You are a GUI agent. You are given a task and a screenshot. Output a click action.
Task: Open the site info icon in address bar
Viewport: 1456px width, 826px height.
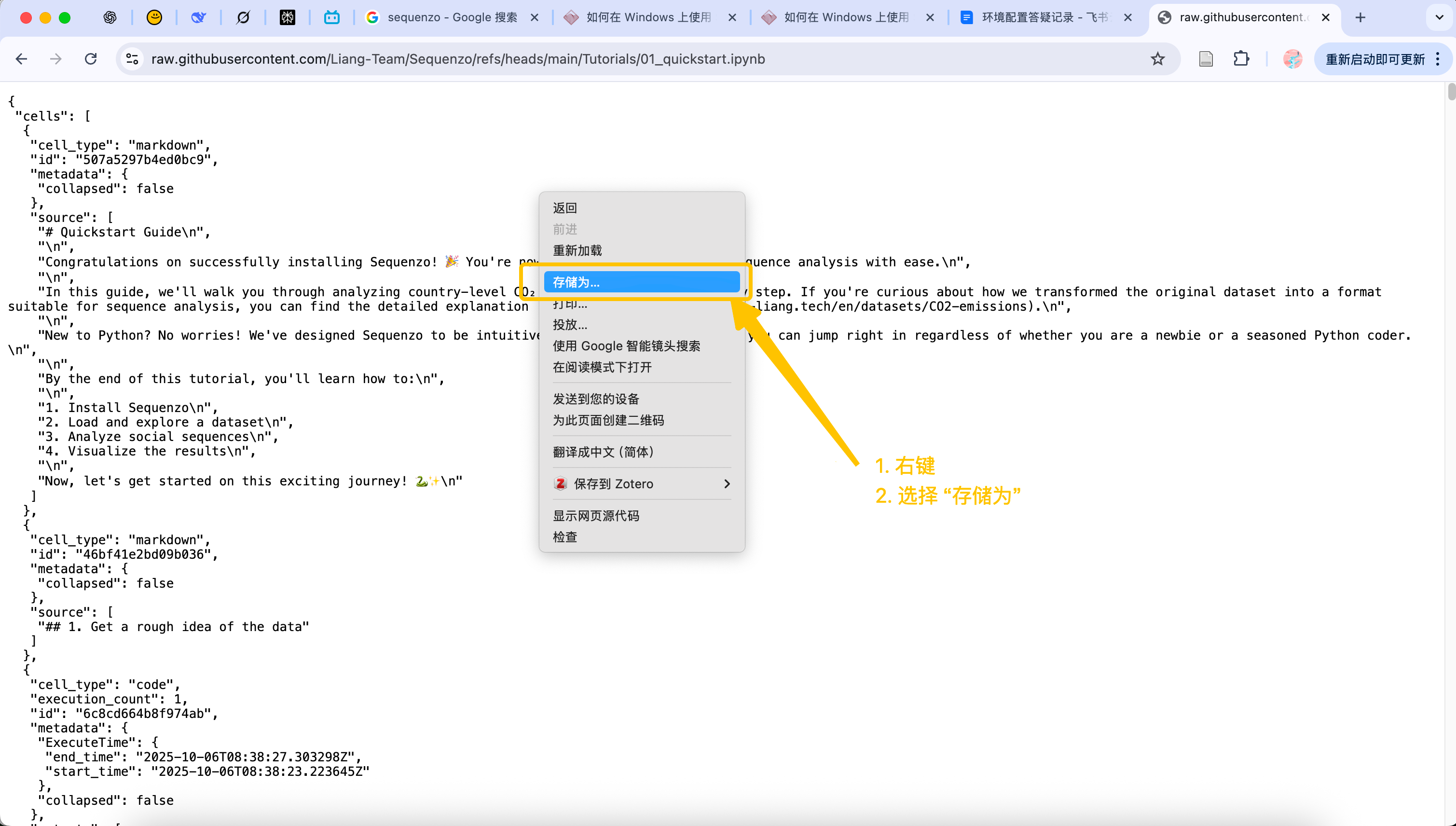point(132,59)
